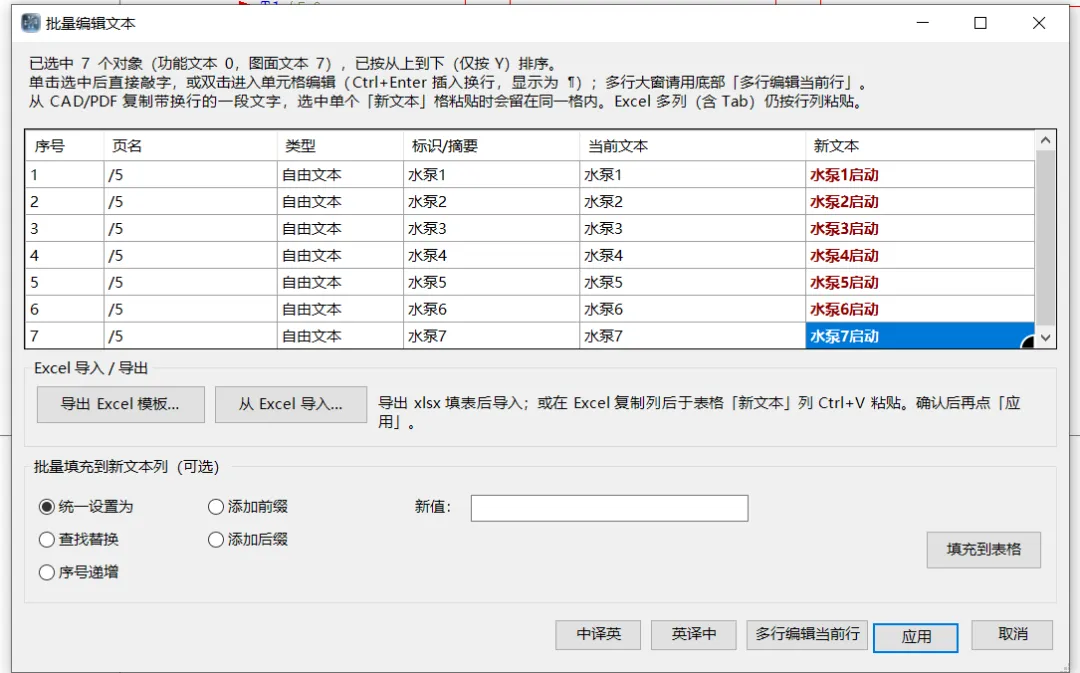This screenshot has height=673, width=1080.
Task: Maximize the 批量编辑文本 dialog
Action: pyautogui.click(x=980, y=23)
